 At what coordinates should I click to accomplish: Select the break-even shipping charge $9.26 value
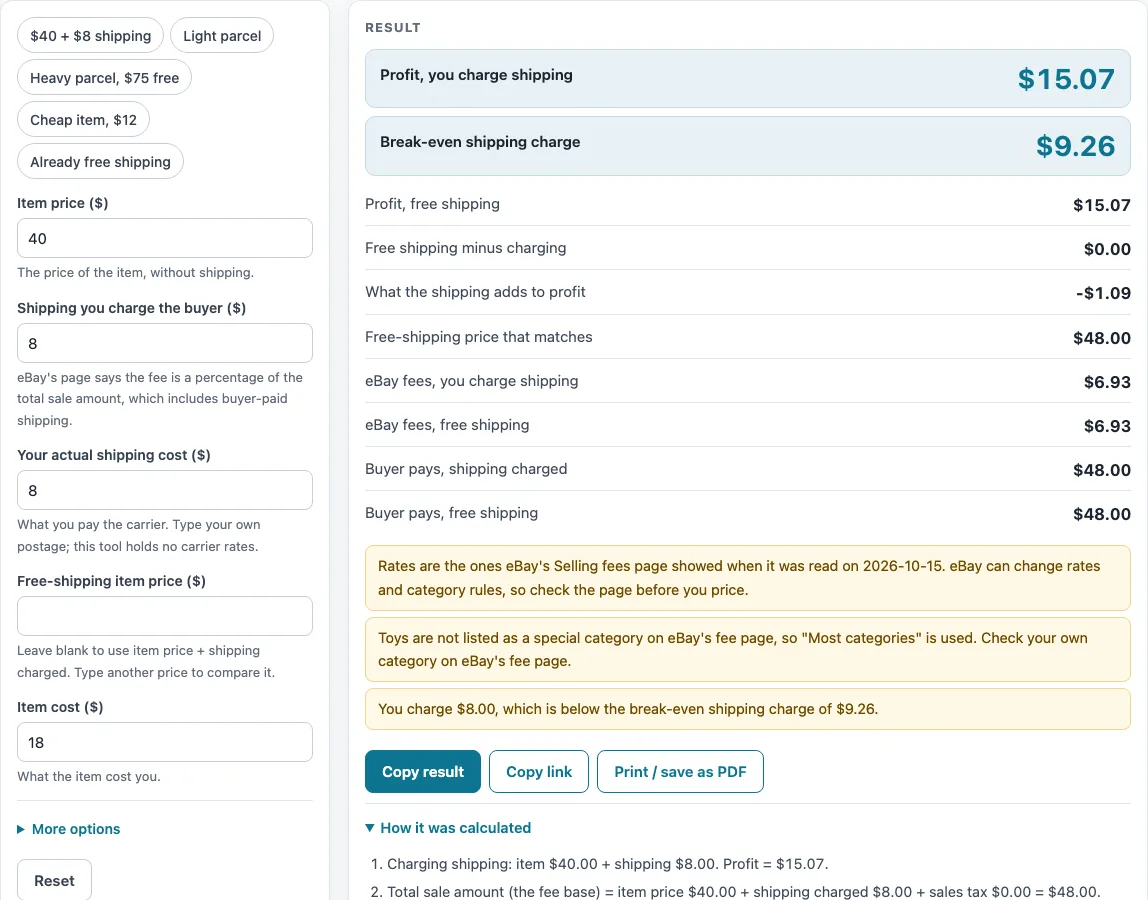coord(1076,146)
